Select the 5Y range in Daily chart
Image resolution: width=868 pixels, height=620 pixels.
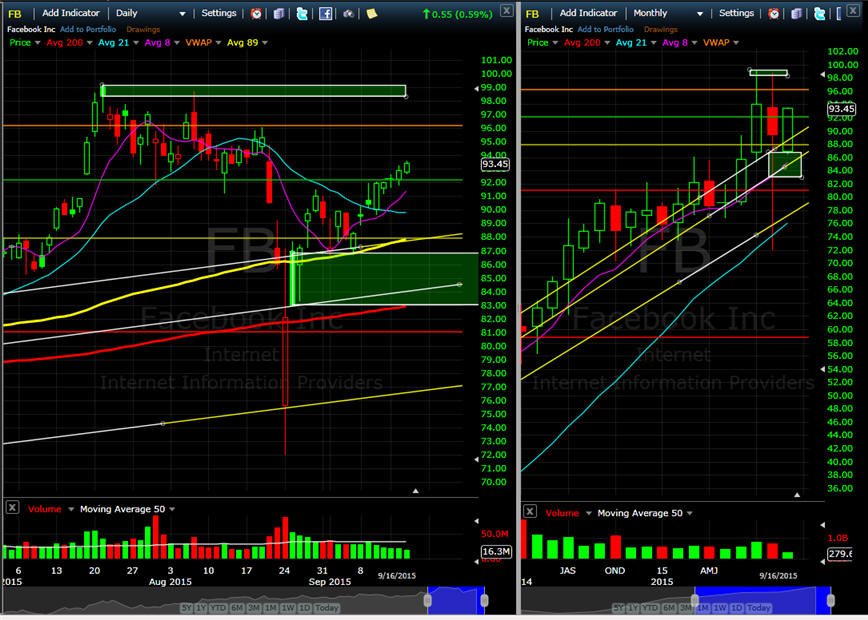(x=187, y=608)
